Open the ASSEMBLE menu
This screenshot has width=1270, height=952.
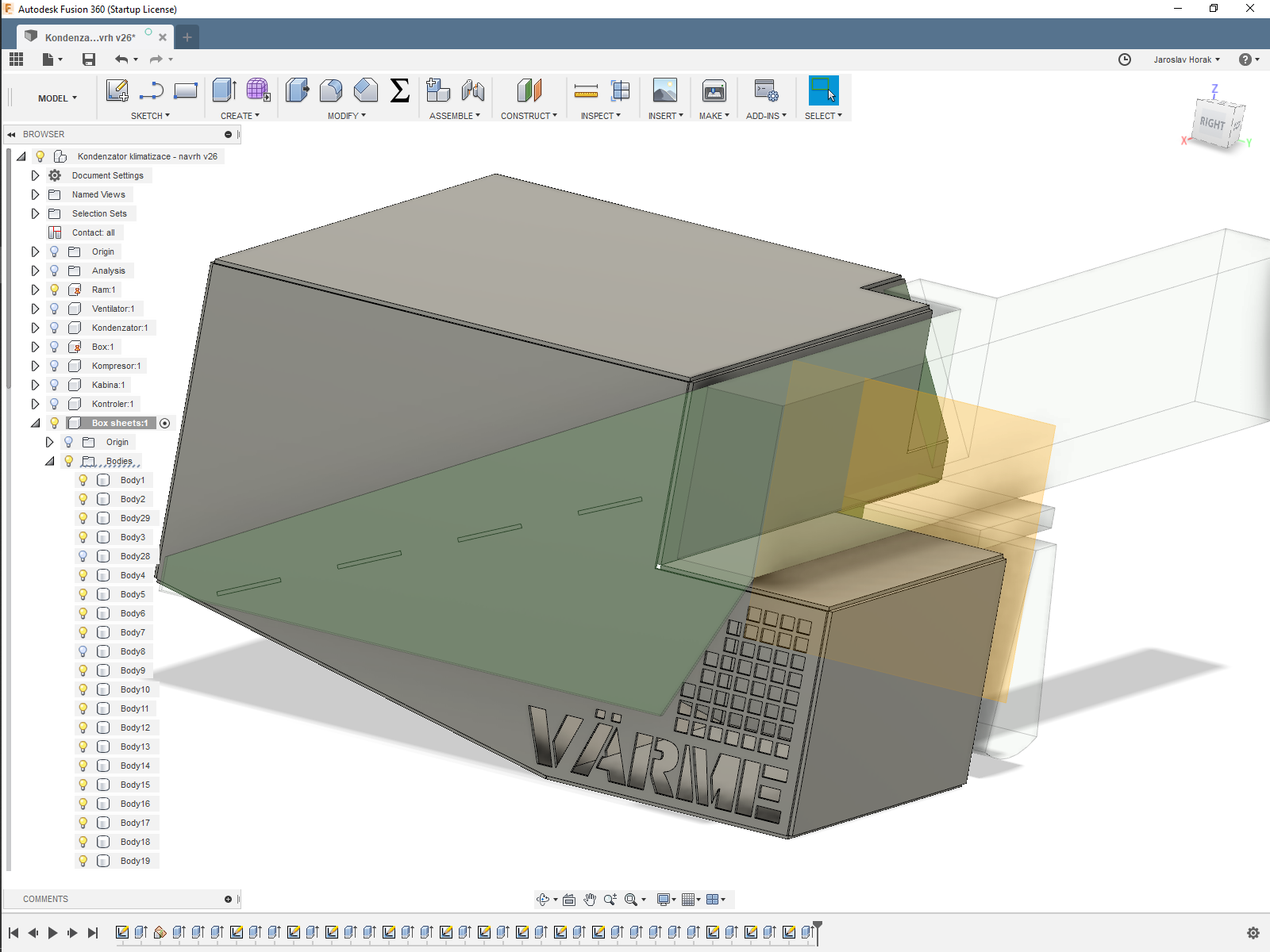pos(455,116)
